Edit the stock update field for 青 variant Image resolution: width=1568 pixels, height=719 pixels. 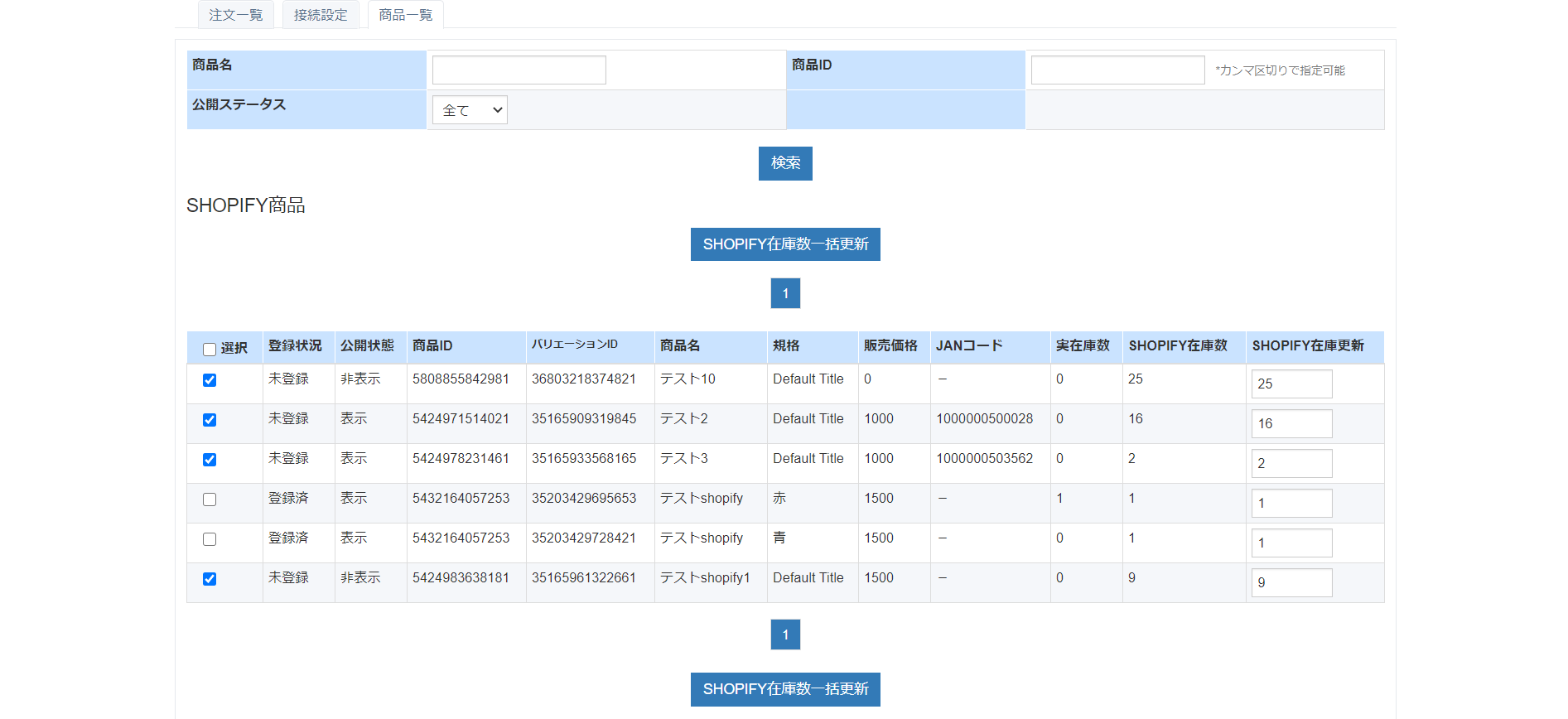[x=1292, y=543]
